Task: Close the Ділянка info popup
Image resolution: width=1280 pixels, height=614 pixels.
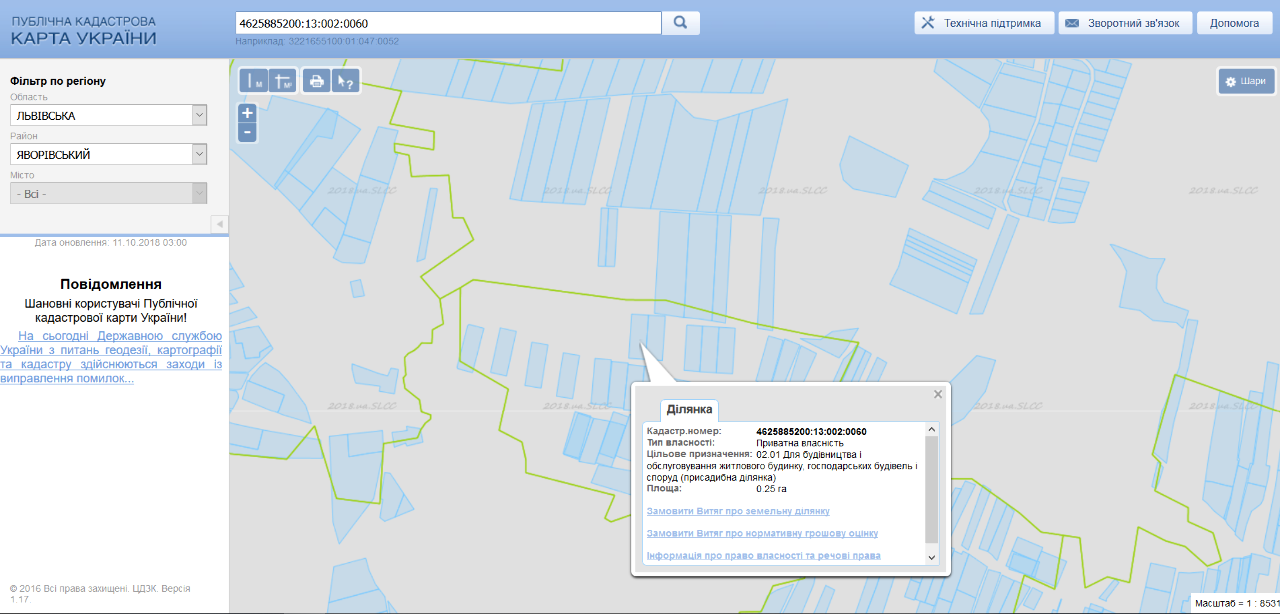Action: pos(938,394)
